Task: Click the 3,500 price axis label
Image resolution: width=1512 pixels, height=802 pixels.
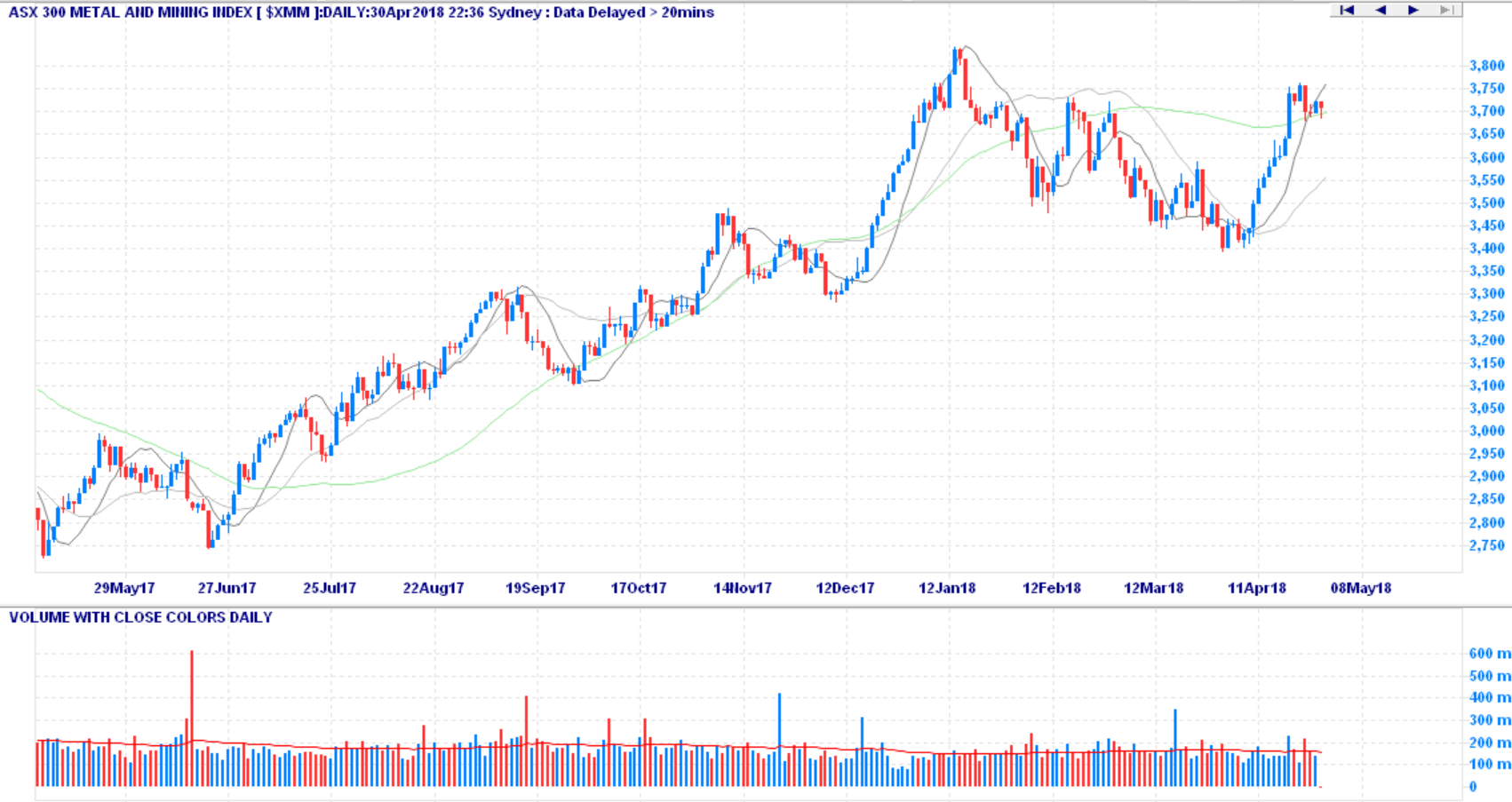Action: point(1487,202)
